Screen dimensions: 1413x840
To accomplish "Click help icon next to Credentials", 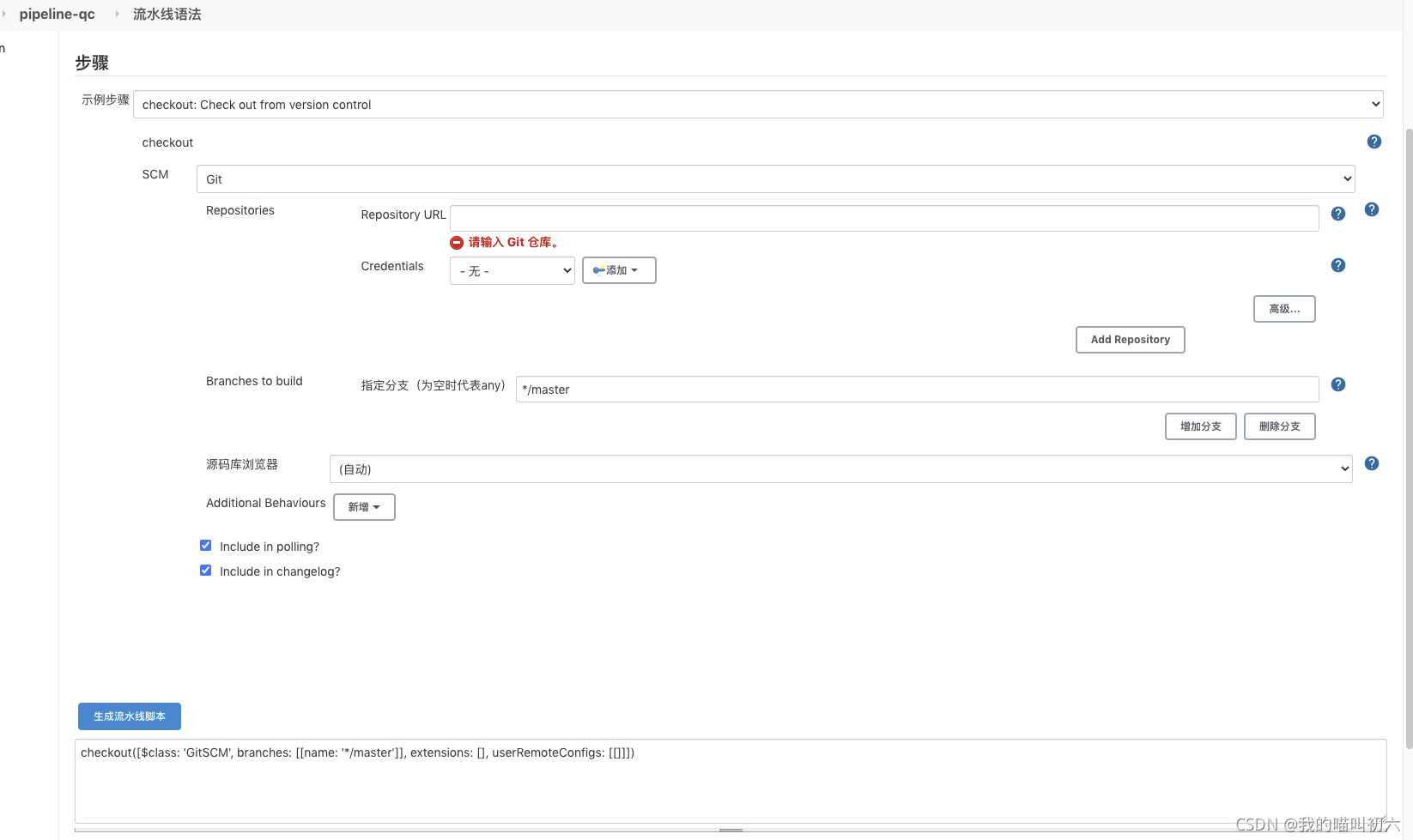I will (x=1337, y=264).
